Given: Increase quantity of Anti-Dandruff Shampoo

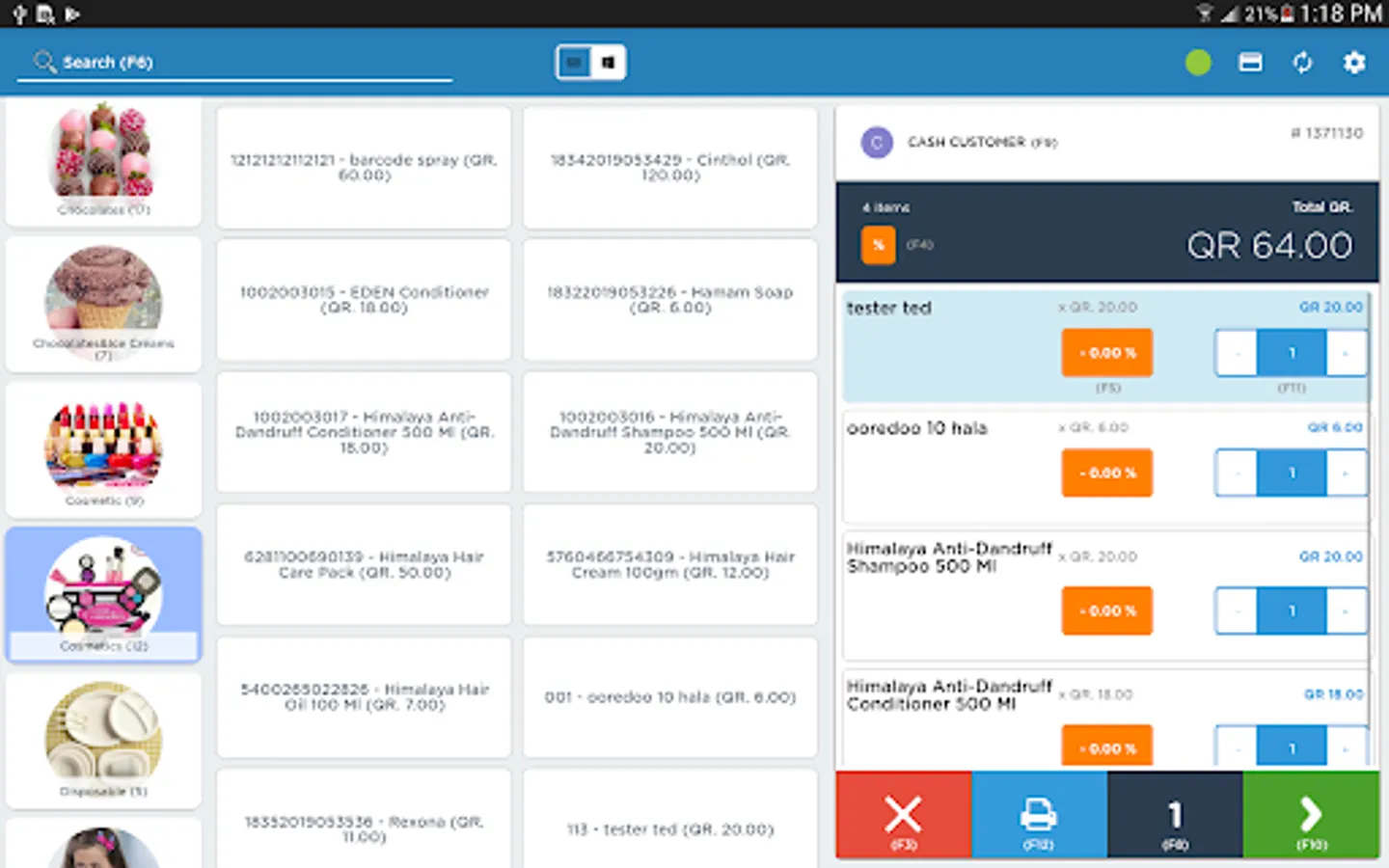Looking at the screenshot, I should (1346, 610).
